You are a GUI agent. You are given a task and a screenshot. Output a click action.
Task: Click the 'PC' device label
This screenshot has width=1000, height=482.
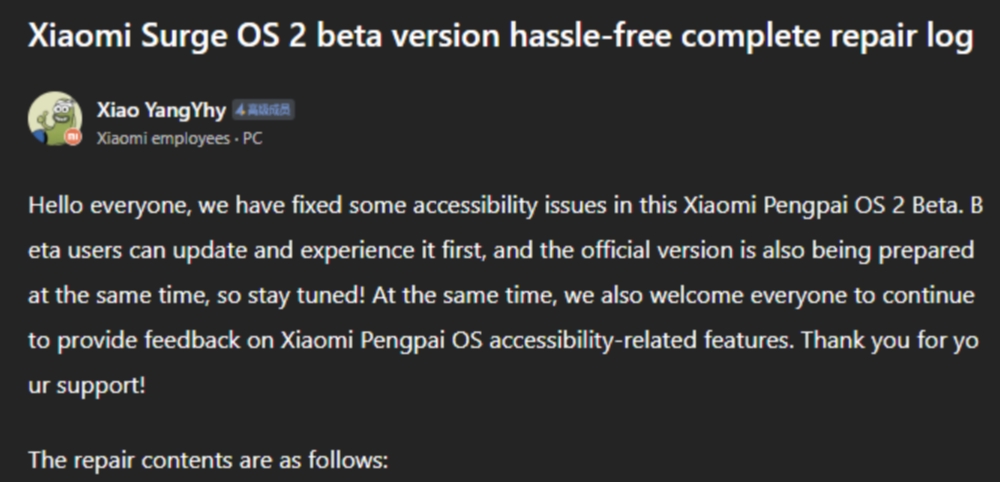click(252, 139)
